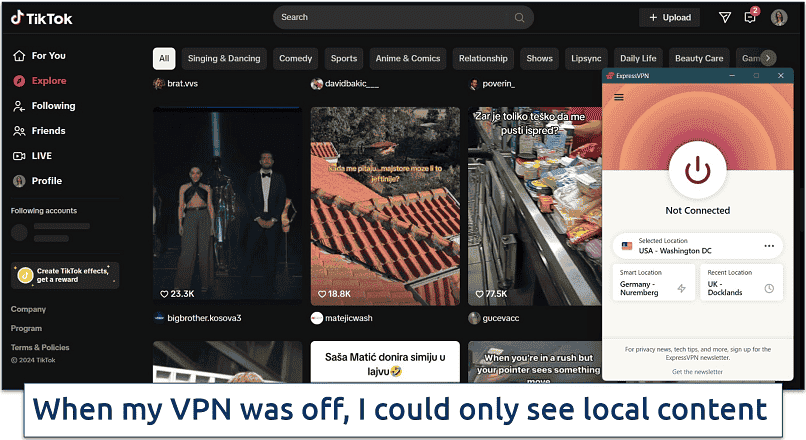The image size is (806, 440).
Task: Choose Smart Location Germany - Nuremberg
Action: tap(654, 282)
